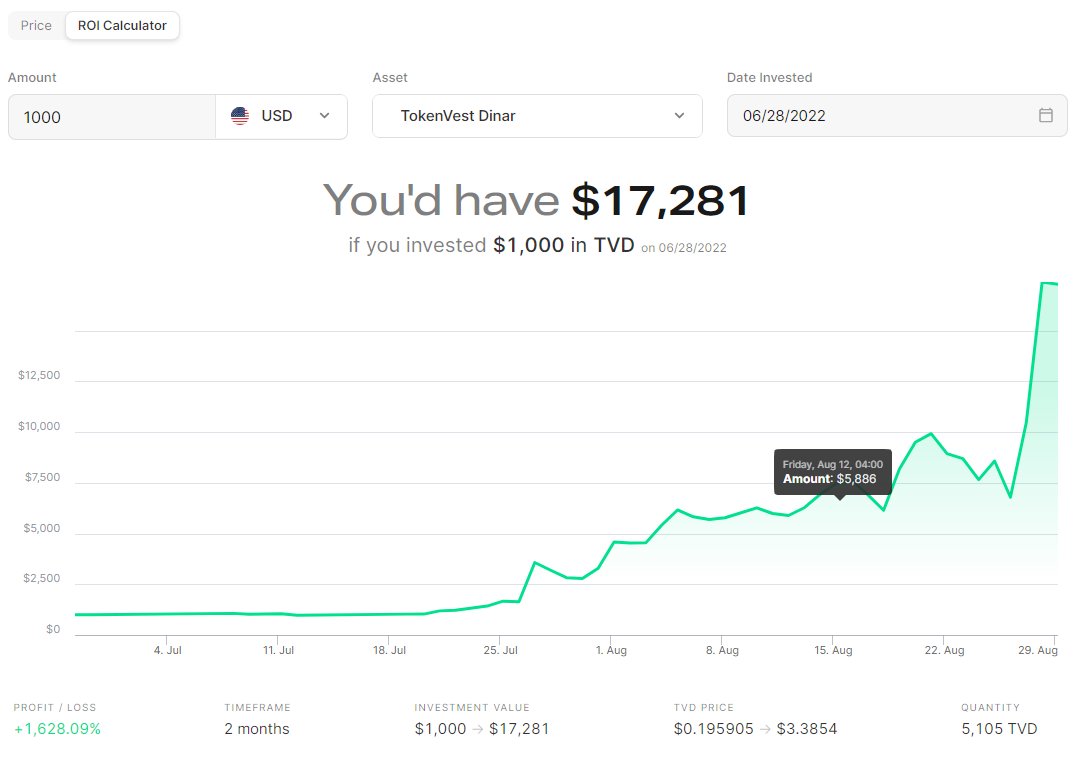
Task: Click the US flag currency icon
Action: pos(239,116)
